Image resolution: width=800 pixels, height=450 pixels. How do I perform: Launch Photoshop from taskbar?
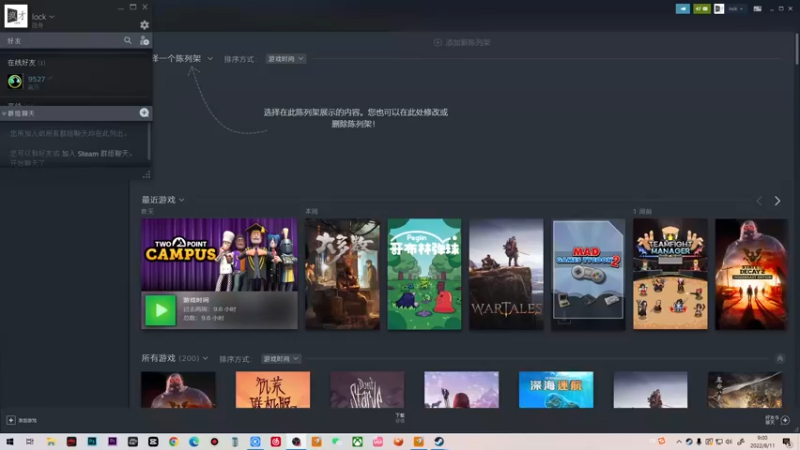point(92,442)
